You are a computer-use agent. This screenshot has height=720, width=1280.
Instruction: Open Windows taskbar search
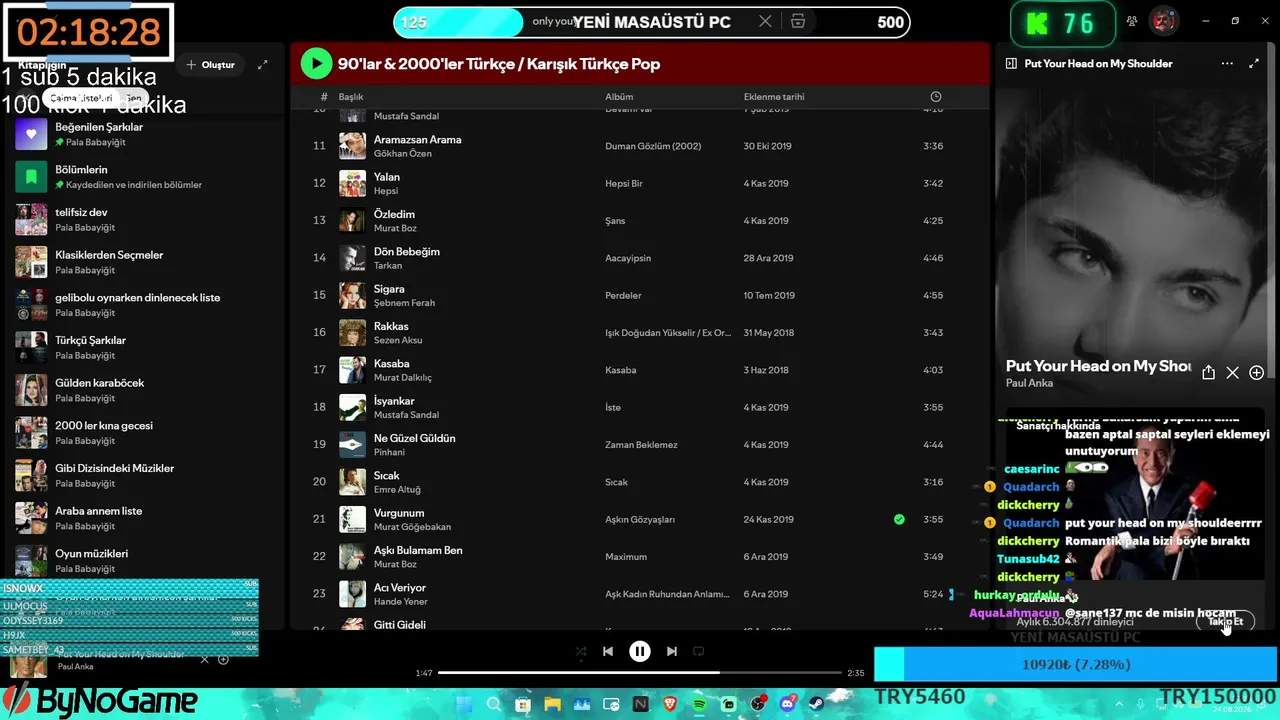coord(493,705)
